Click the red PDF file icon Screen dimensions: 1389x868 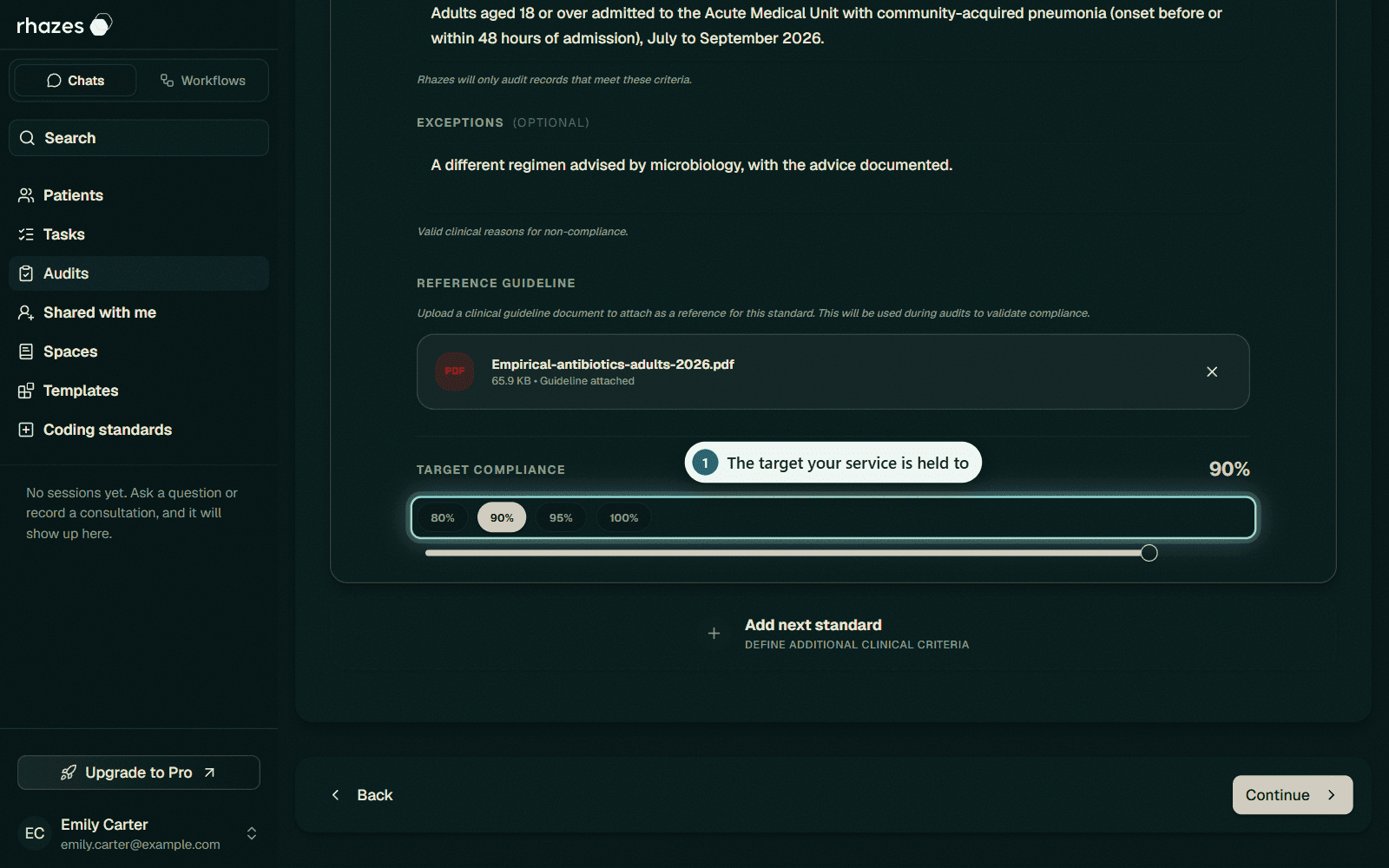coord(454,372)
